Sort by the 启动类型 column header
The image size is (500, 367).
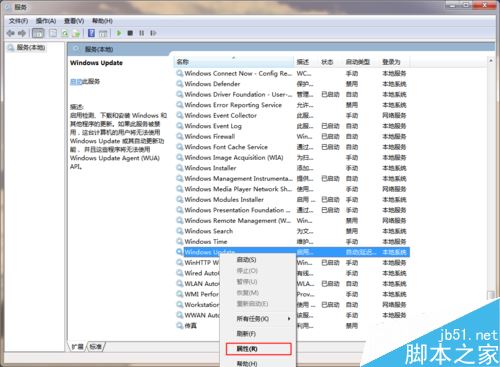coord(361,62)
